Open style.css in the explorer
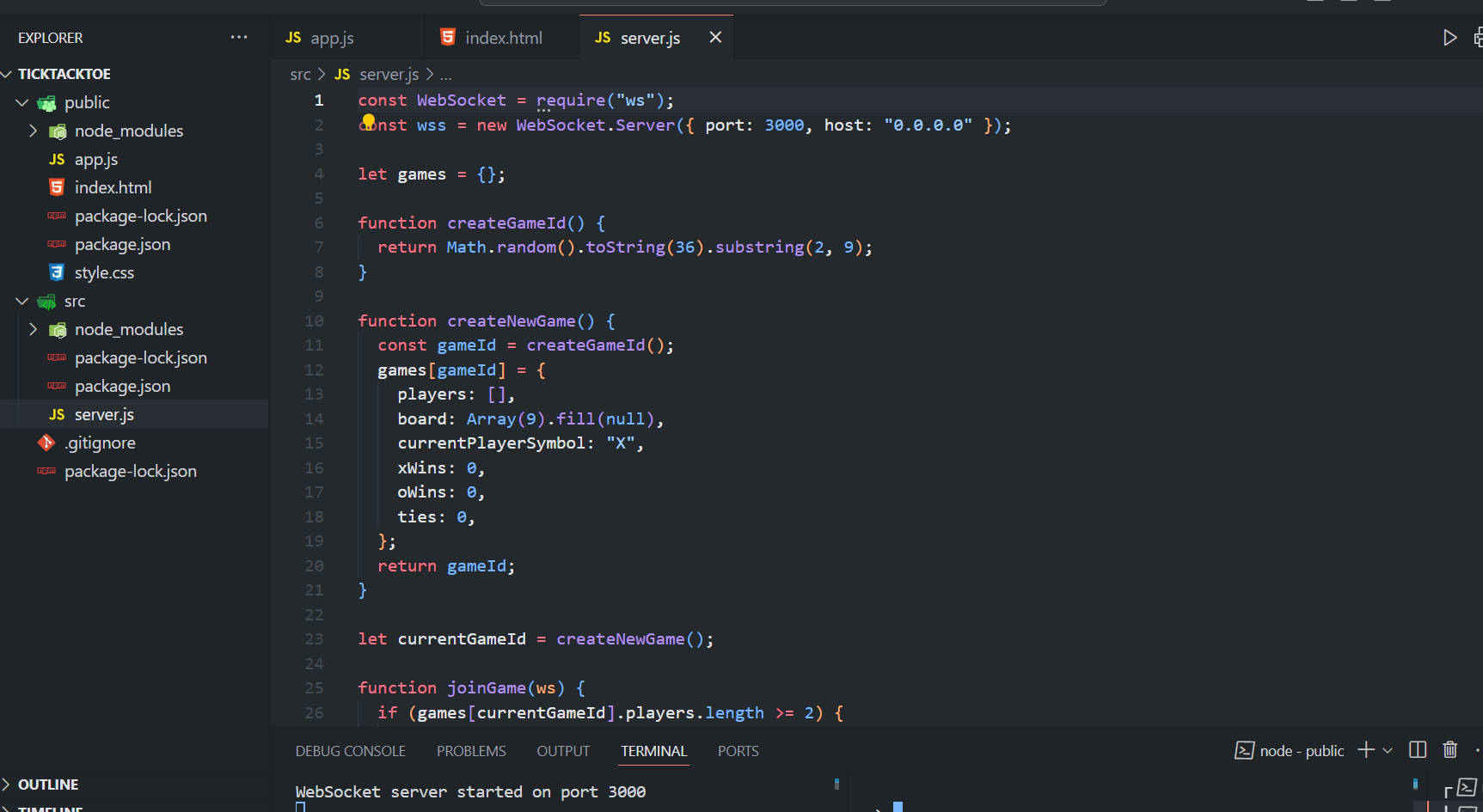This screenshot has height=812, width=1483. pos(104,273)
